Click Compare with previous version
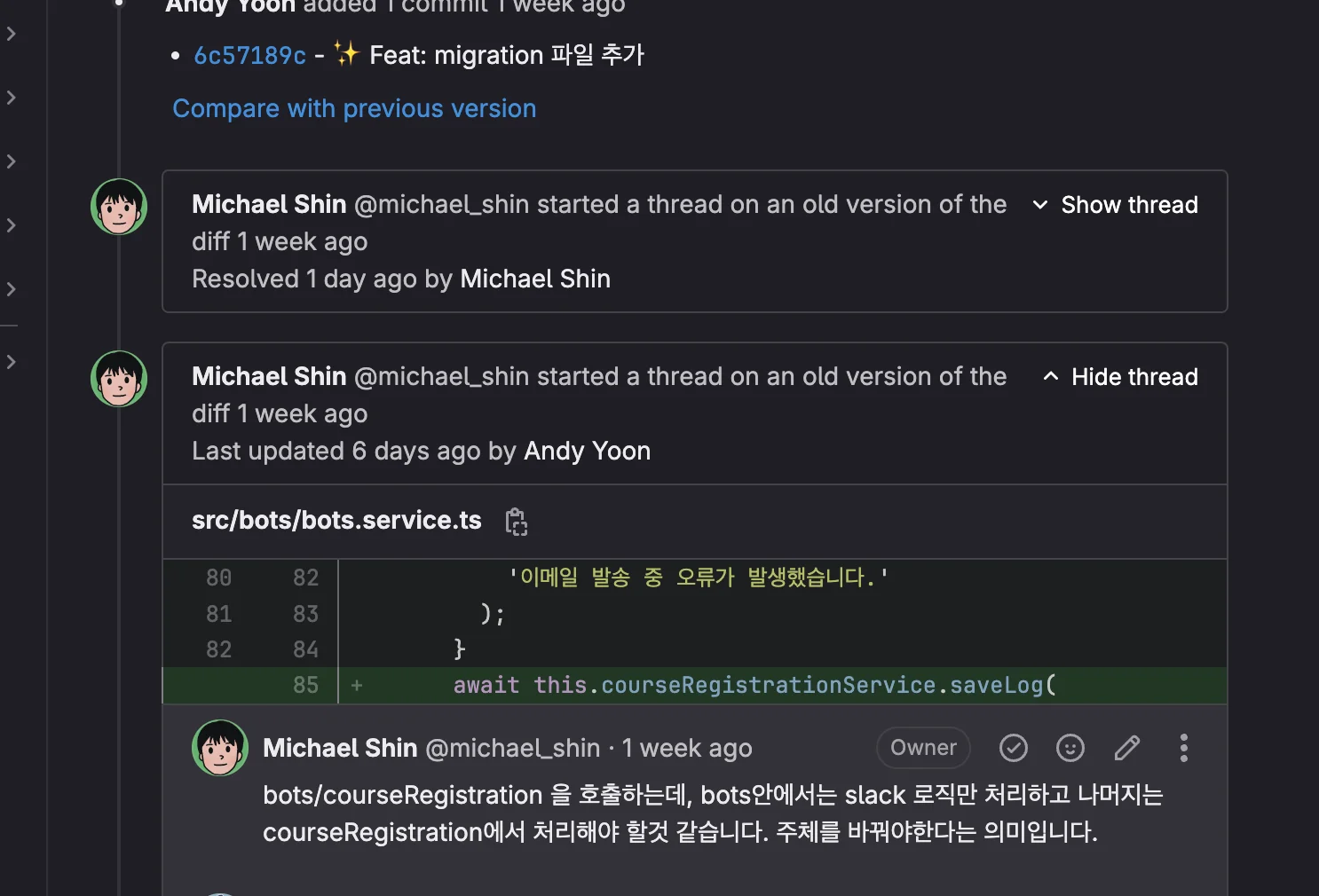Viewport: 1319px width, 896px height. 354,108
